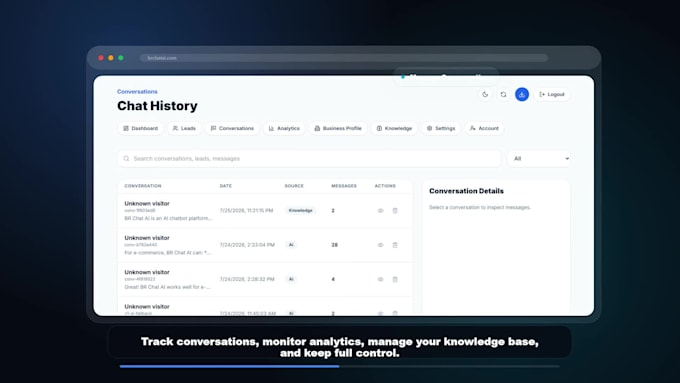Image resolution: width=680 pixels, height=383 pixels.
Task: View the 4-message conversation with eye icon
Action: (380, 279)
